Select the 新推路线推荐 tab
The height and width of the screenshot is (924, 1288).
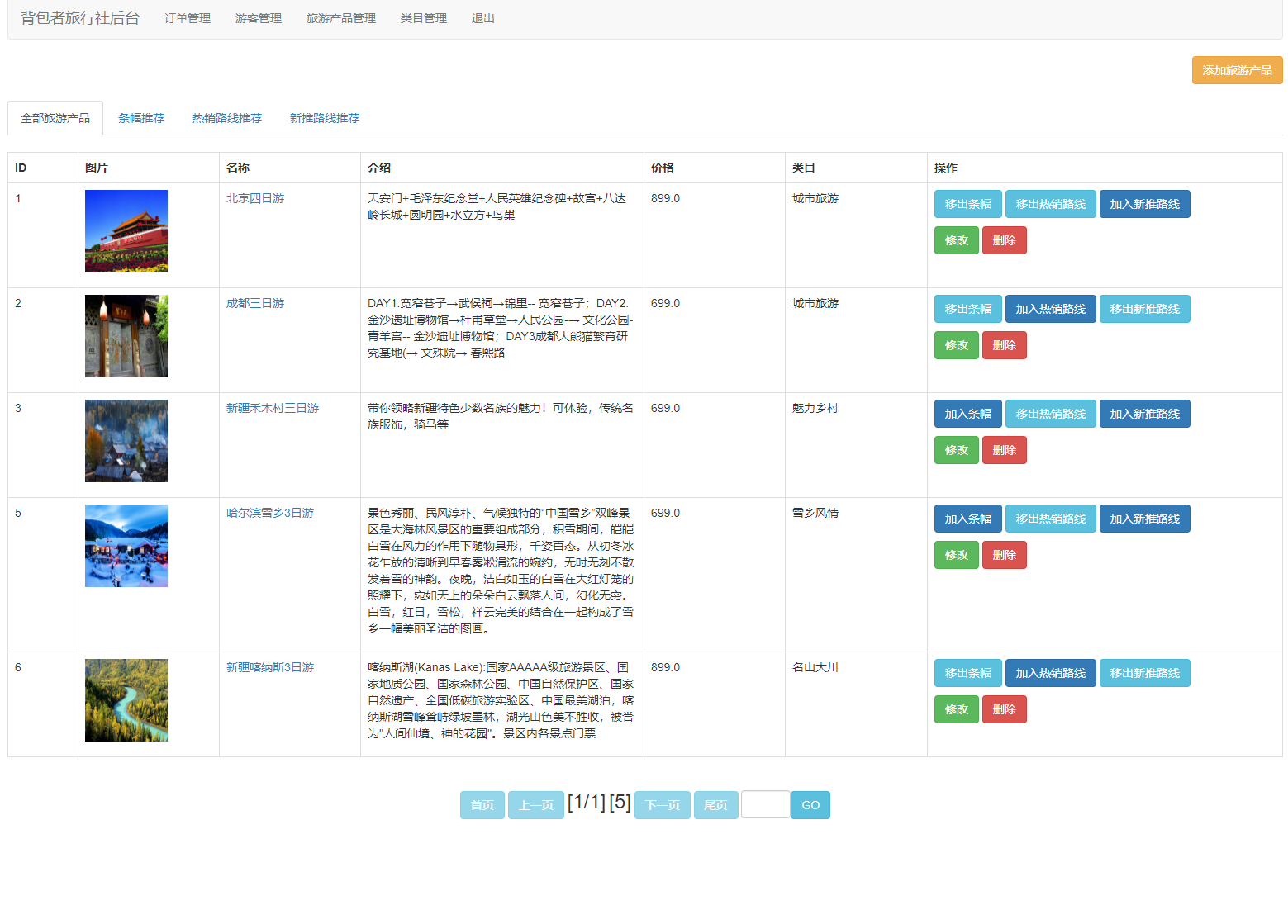pyautogui.click(x=324, y=118)
